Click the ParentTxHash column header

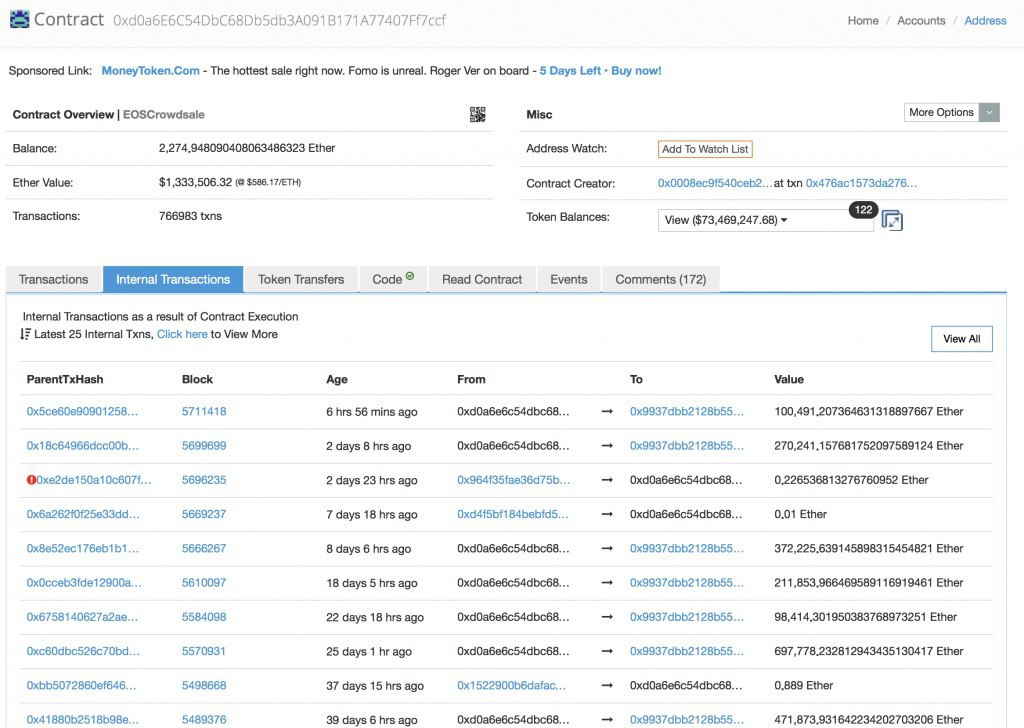click(65, 379)
